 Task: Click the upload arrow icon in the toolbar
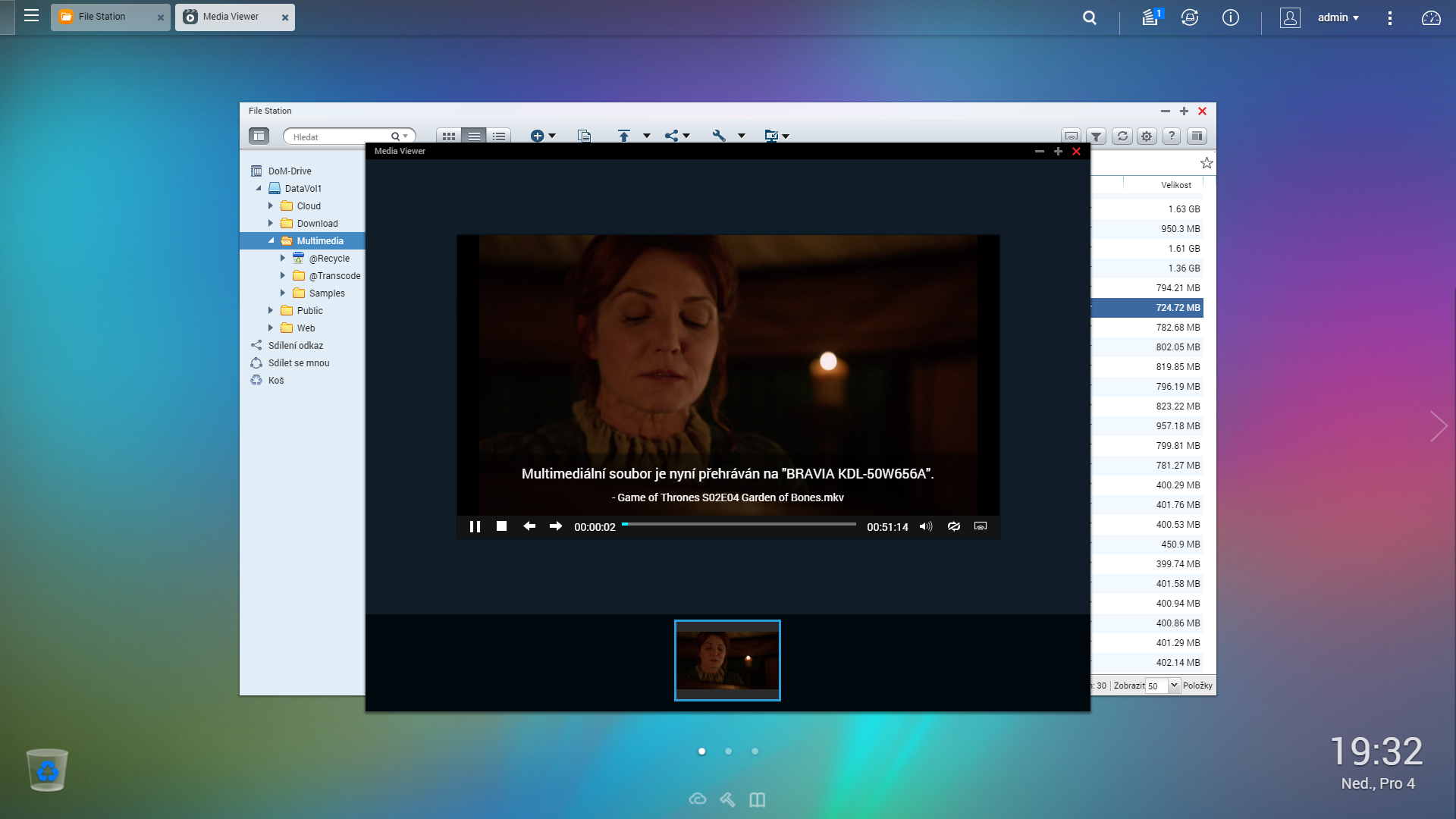coord(623,136)
